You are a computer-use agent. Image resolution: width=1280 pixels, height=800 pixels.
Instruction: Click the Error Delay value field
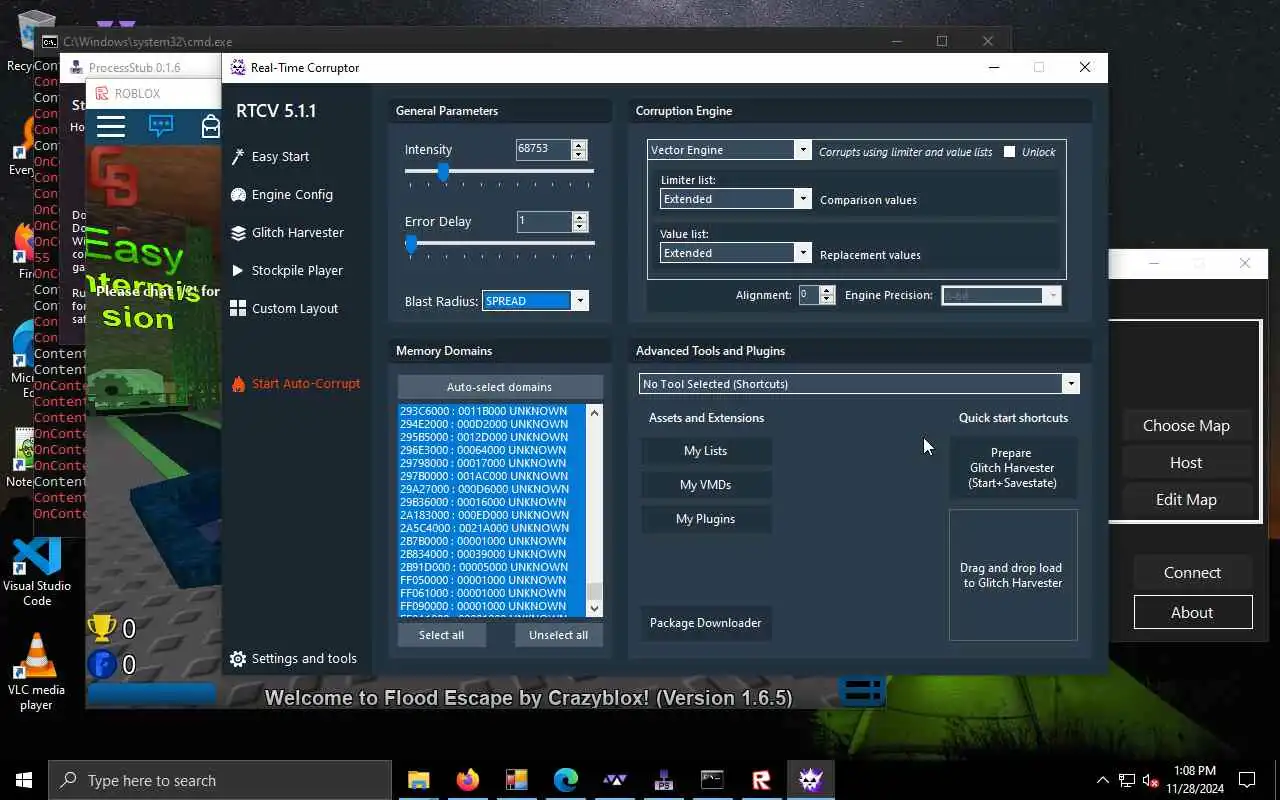point(543,221)
